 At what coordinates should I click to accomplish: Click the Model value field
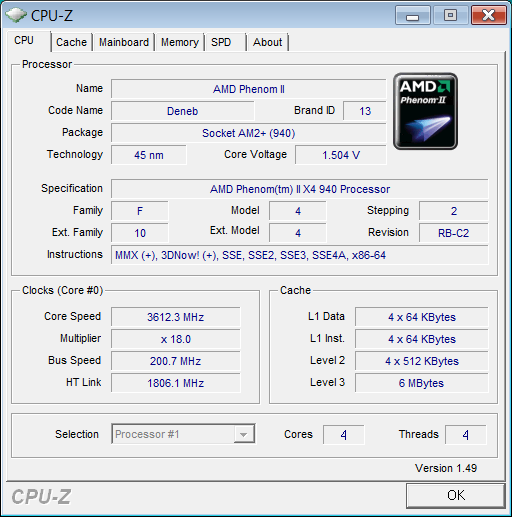click(x=298, y=211)
